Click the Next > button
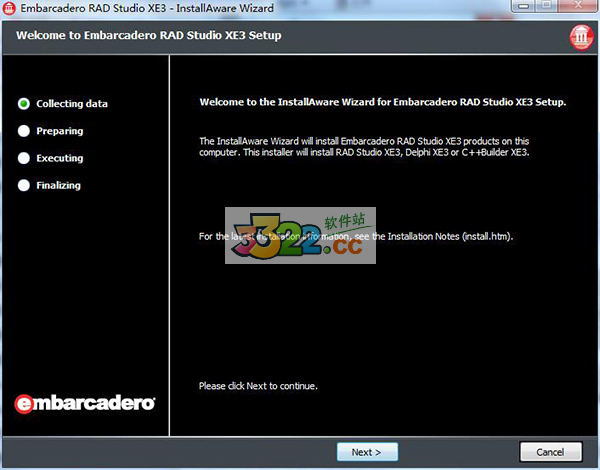The height and width of the screenshot is (470, 600). point(367,452)
